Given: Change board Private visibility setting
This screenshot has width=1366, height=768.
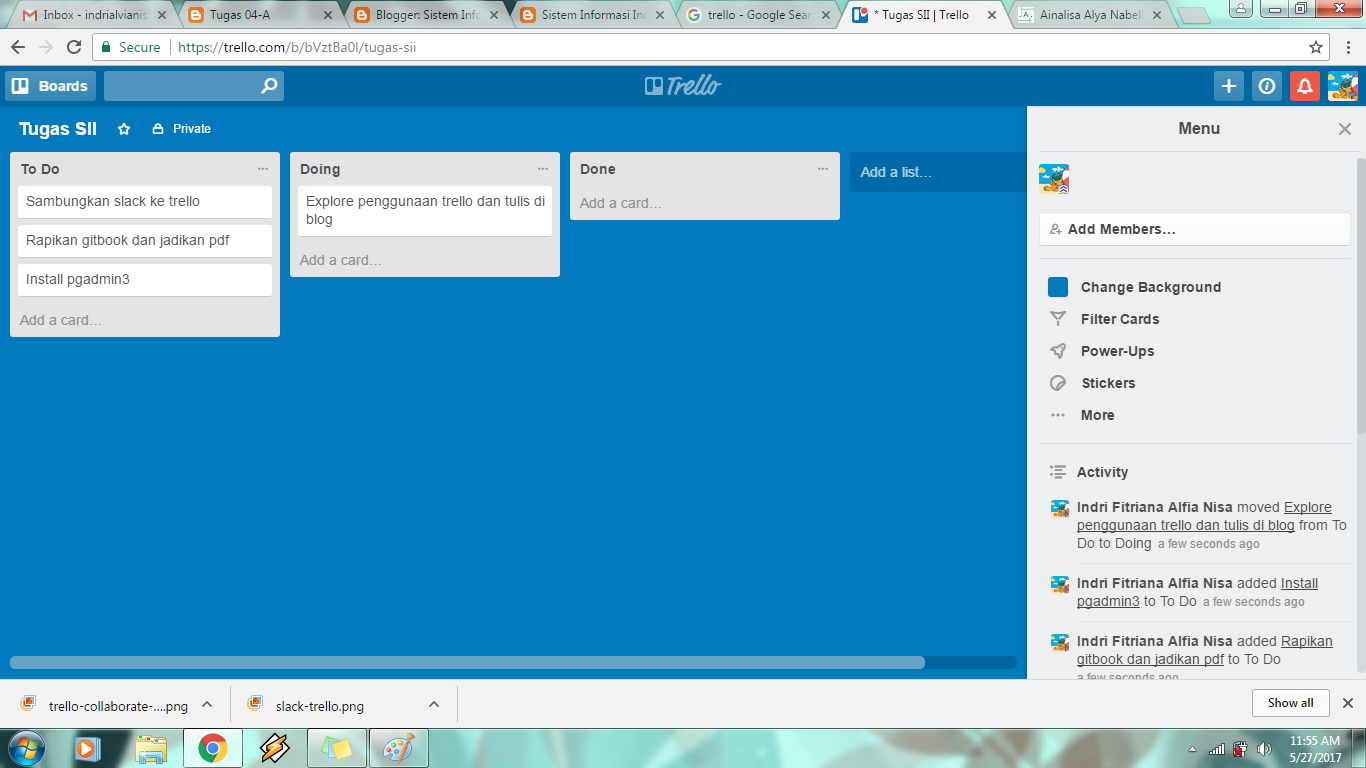Looking at the screenshot, I should [x=182, y=129].
